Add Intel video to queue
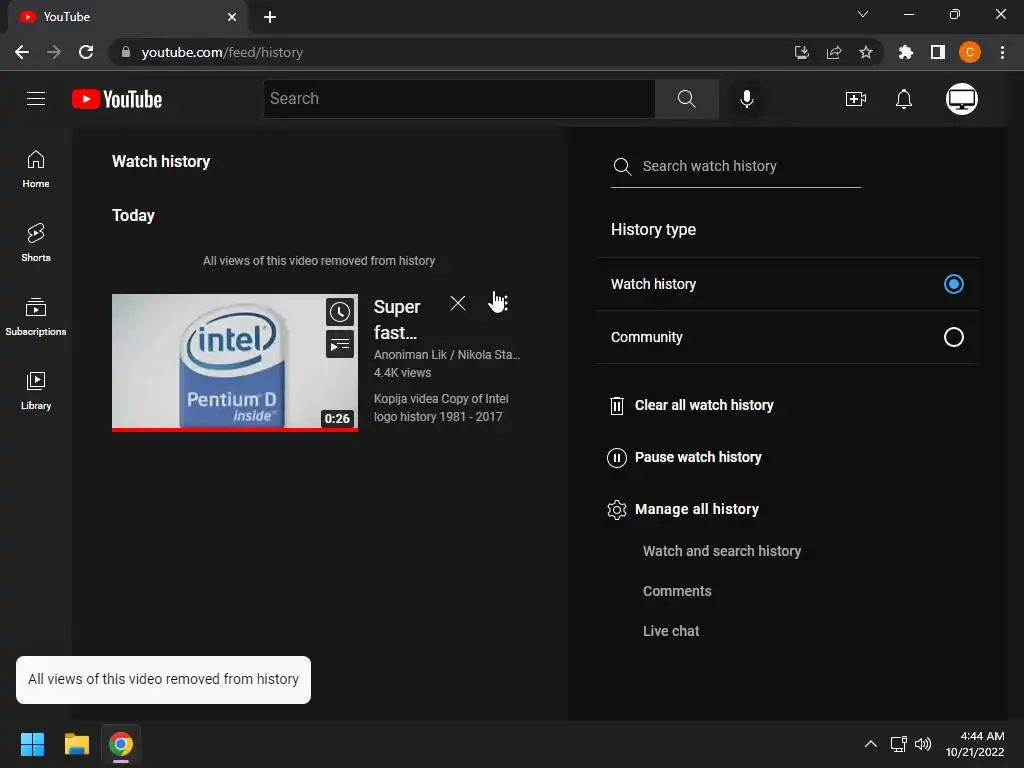1024x768 pixels. pos(340,344)
